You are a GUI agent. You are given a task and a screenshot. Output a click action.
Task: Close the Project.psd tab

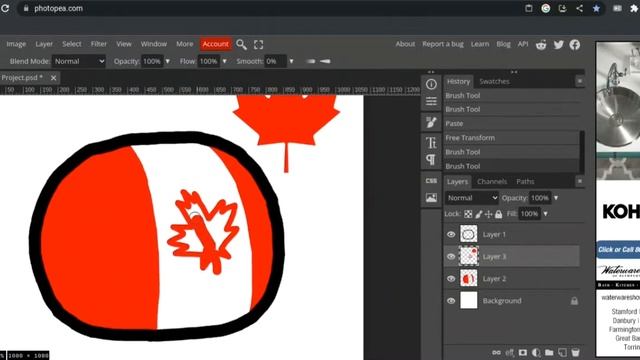pyautogui.click(x=53, y=78)
